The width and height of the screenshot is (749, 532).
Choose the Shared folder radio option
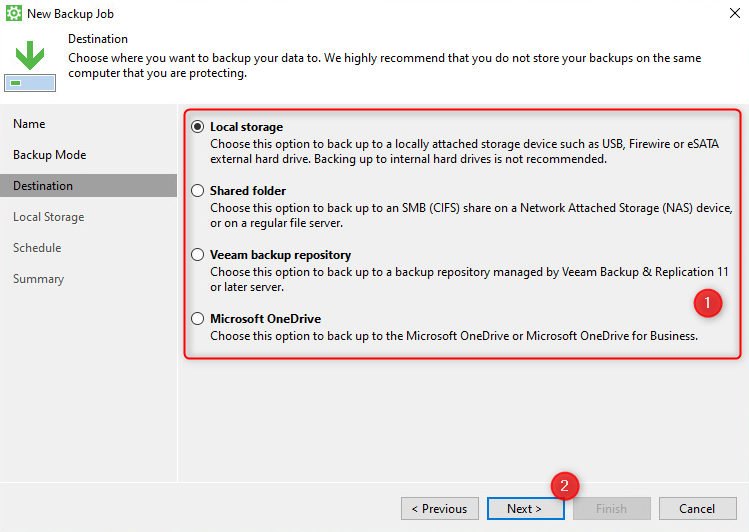click(198, 191)
